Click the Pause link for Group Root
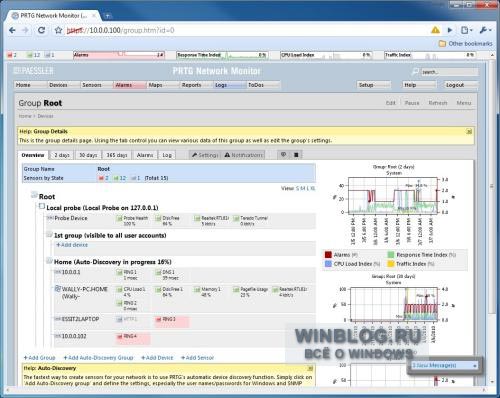The width and height of the screenshot is (500, 398). pyautogui.click(x=412, y=103)
